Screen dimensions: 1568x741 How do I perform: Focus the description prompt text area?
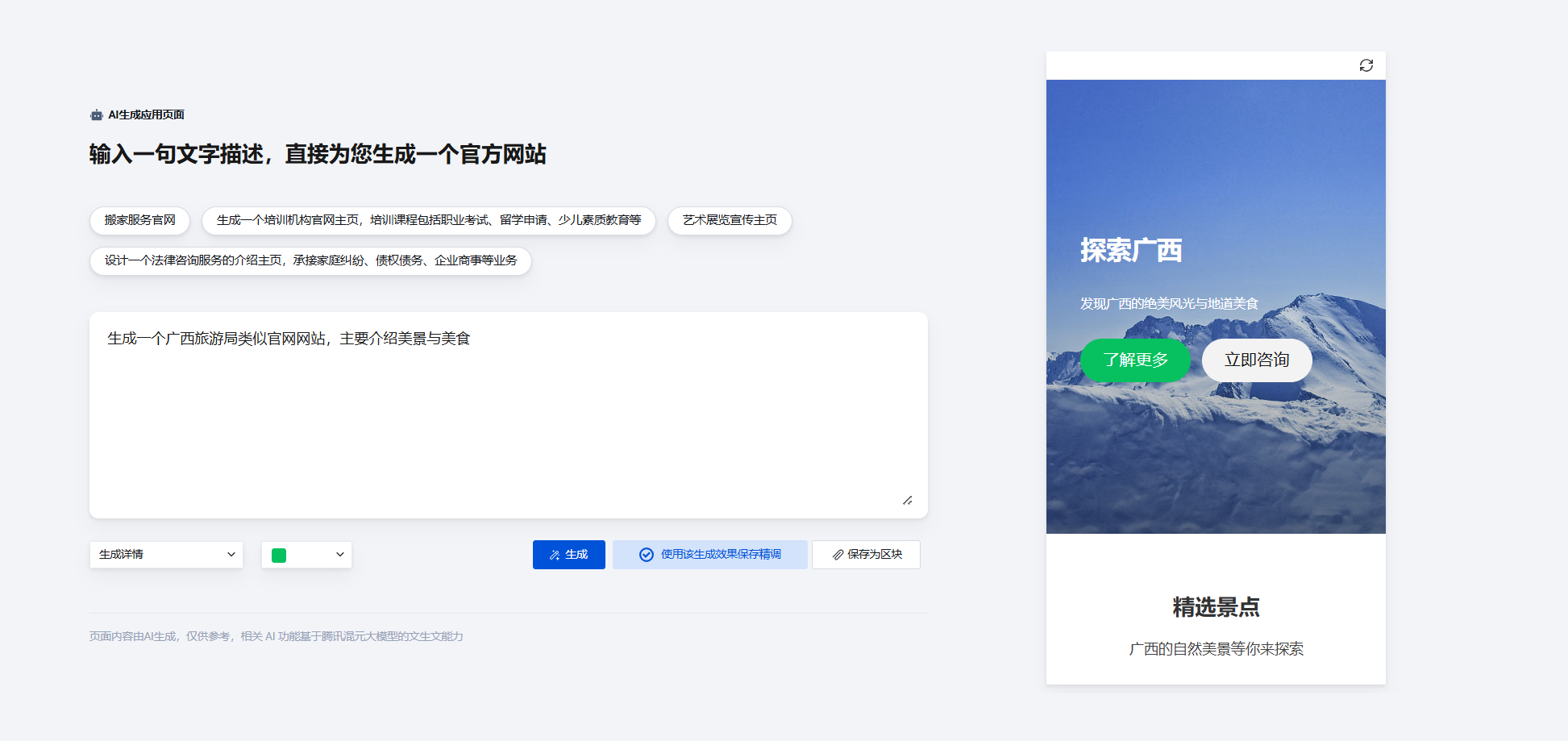click(x=509, y=415)
